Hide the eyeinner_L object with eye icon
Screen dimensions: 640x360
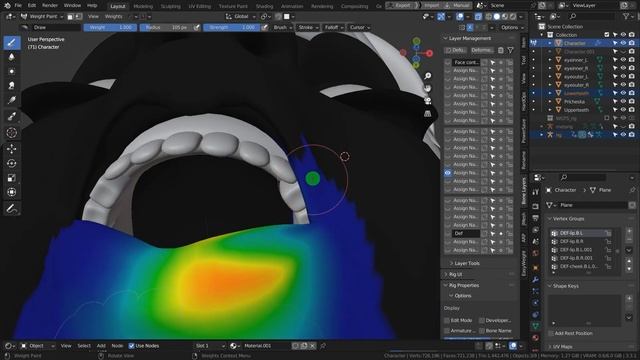point(623,60)
